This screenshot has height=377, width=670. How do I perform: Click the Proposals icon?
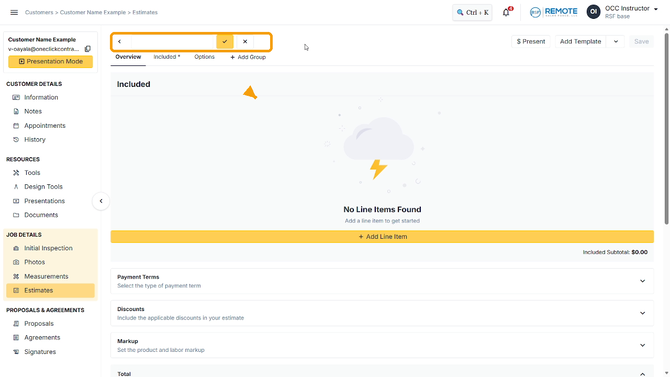[x=16, y=324]
